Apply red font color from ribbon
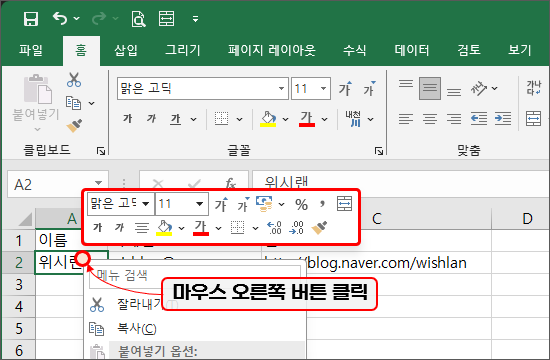Screen dimensions: 550x360 coord(307,119)
